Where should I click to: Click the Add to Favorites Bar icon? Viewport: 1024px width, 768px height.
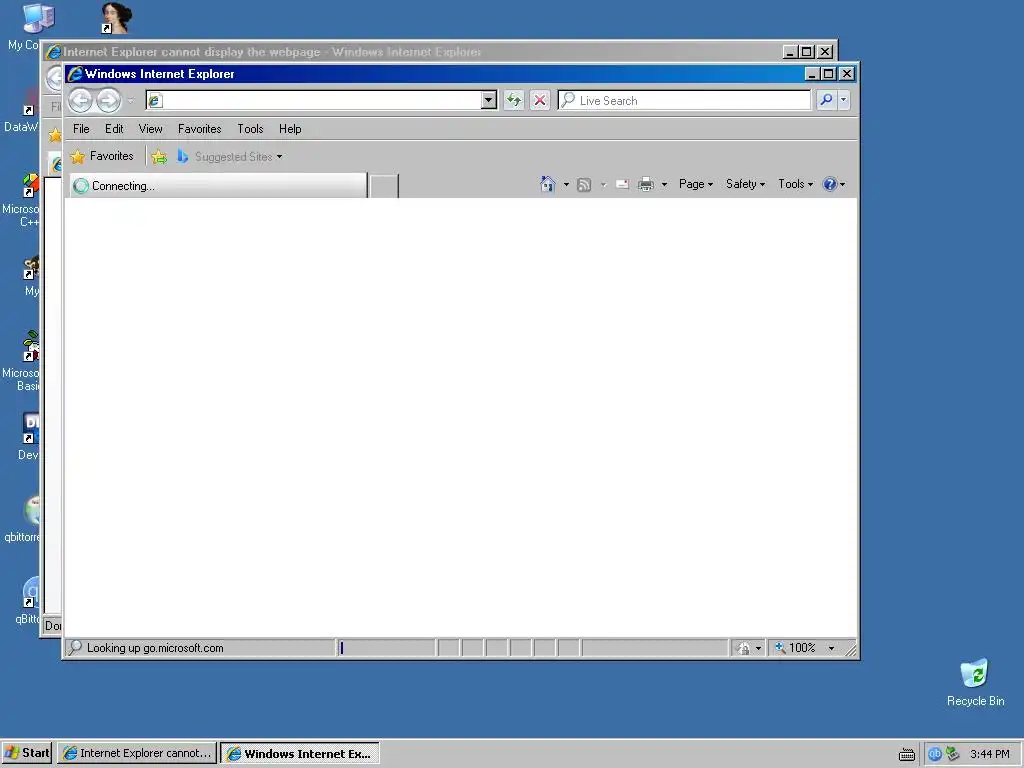[x=159, y=157]
